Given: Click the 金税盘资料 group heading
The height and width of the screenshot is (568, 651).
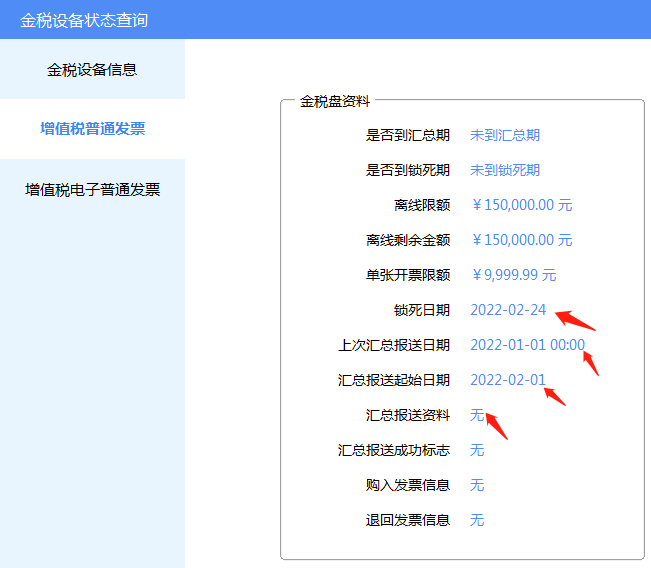Looking at the screenshot, I should click(335, 101).
